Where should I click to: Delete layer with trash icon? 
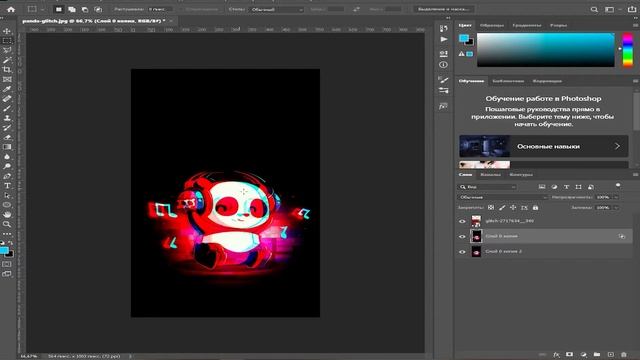(624, 355)
